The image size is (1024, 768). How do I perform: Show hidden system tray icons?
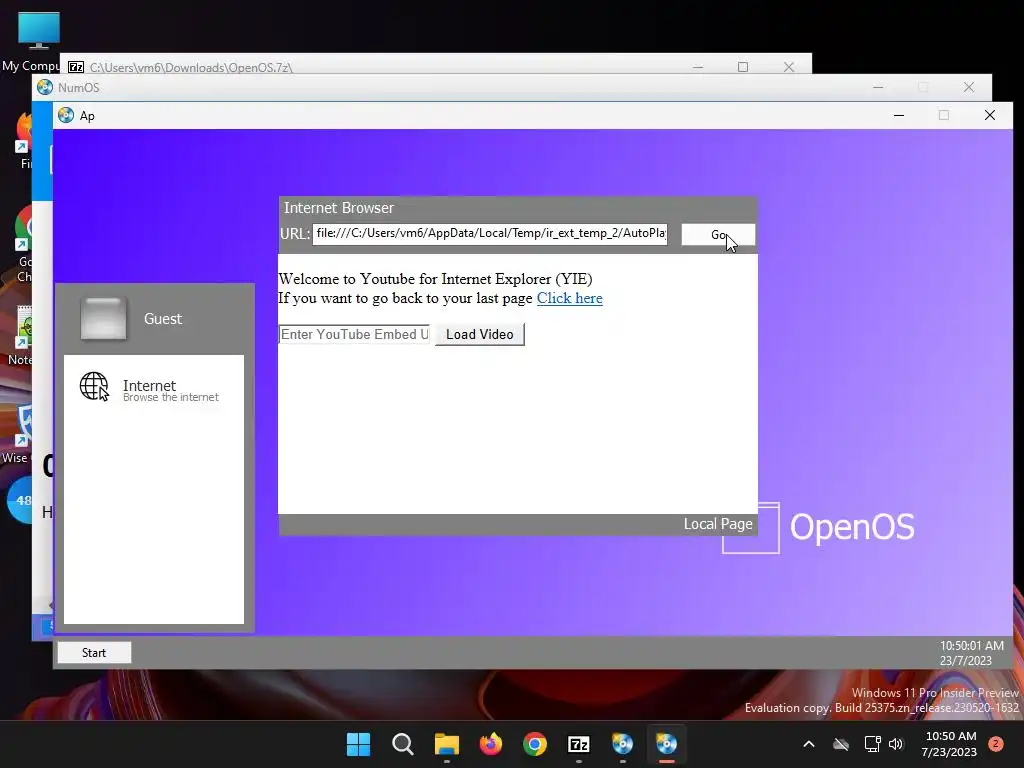pos(808,744)
